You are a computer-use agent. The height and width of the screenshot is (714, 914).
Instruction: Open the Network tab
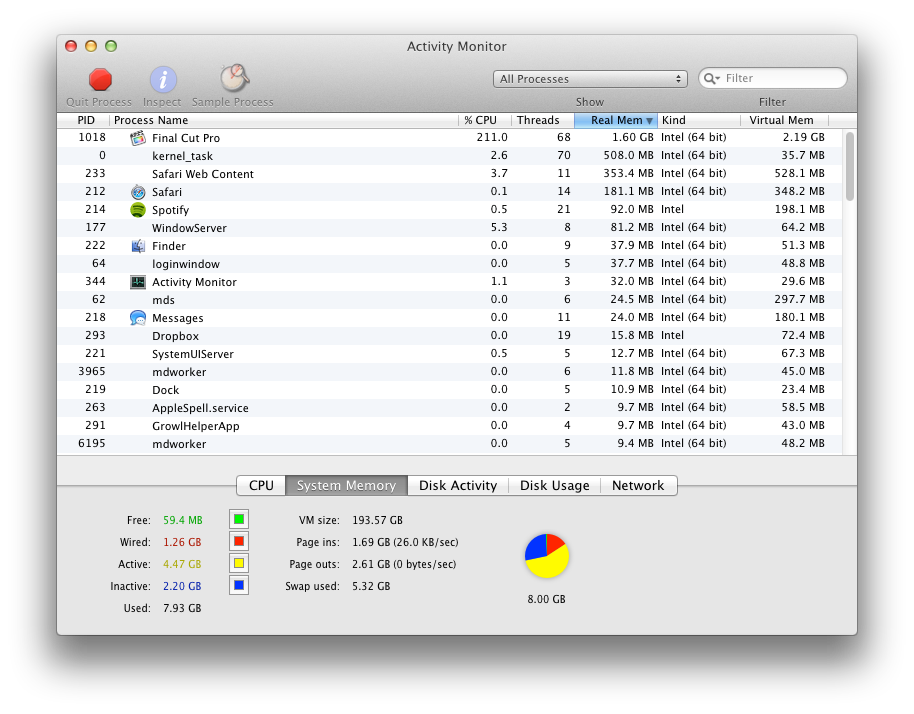(x=638, y=486)
